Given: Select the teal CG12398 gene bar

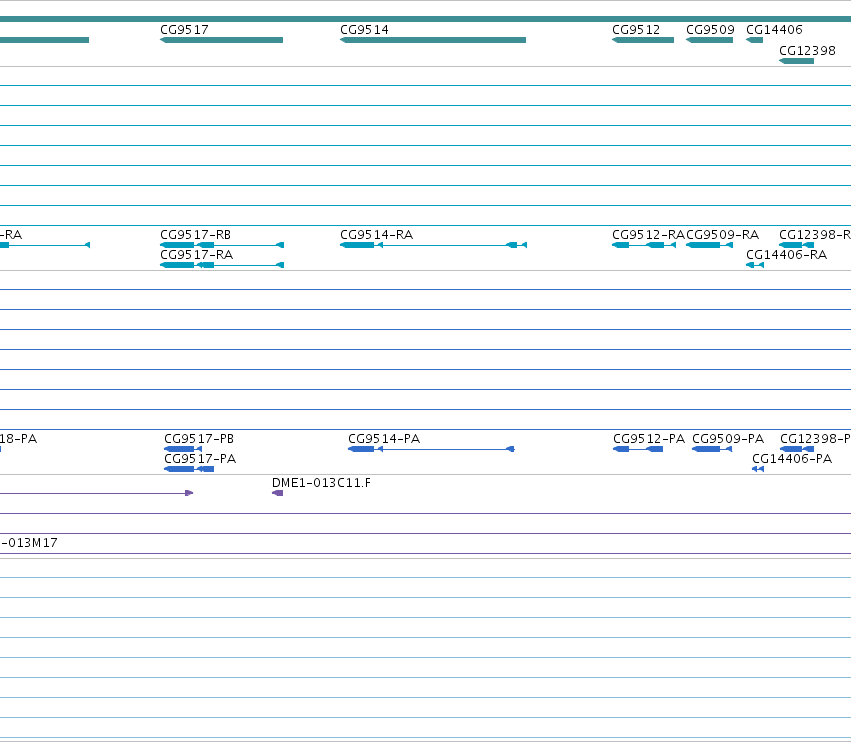Looking at the screenshot, I should click(x=797, y=61).
